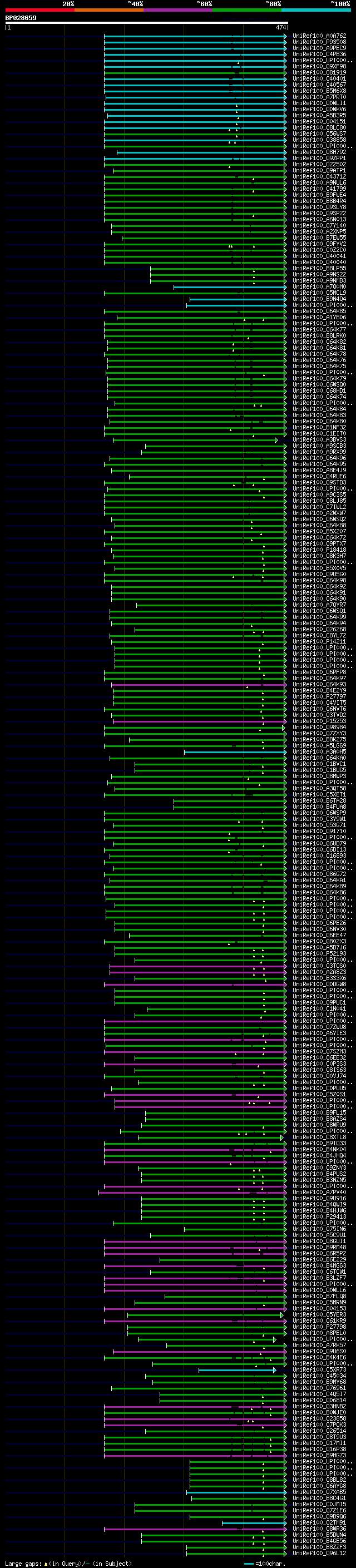This screenshot has height=1568, width=356.
Task: Click the UniRef100_A9NUL6 label
Action: click(319, 182)
